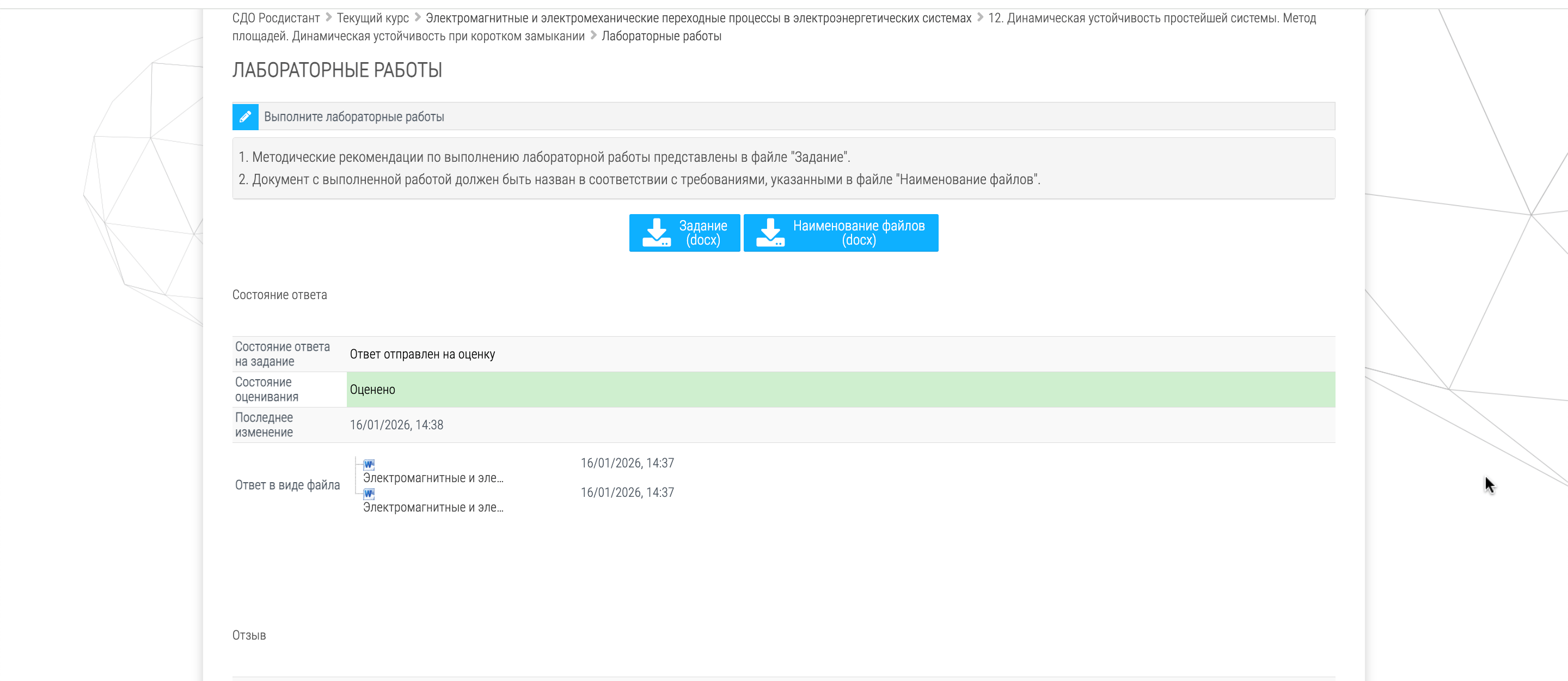This screenshot has width=1568, height=681.
Task: Open first submitted file "Электромагнитные и эле..."
Action: (433, 478)
